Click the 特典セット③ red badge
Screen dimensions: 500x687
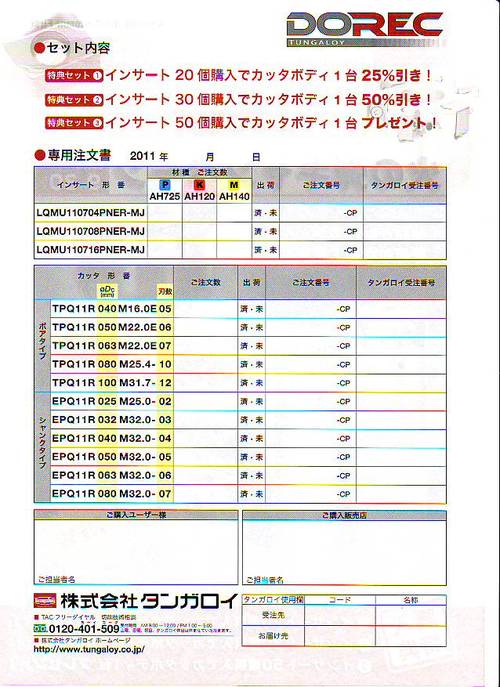coord(74,123)
